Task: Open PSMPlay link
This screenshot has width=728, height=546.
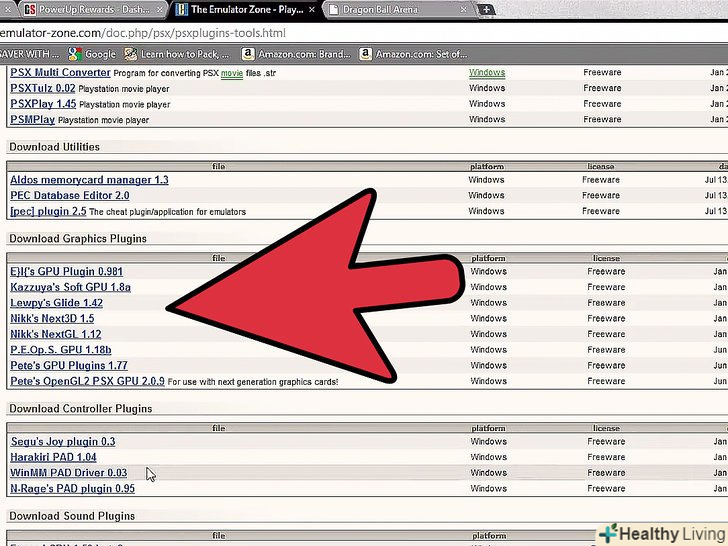Action: 32,120
